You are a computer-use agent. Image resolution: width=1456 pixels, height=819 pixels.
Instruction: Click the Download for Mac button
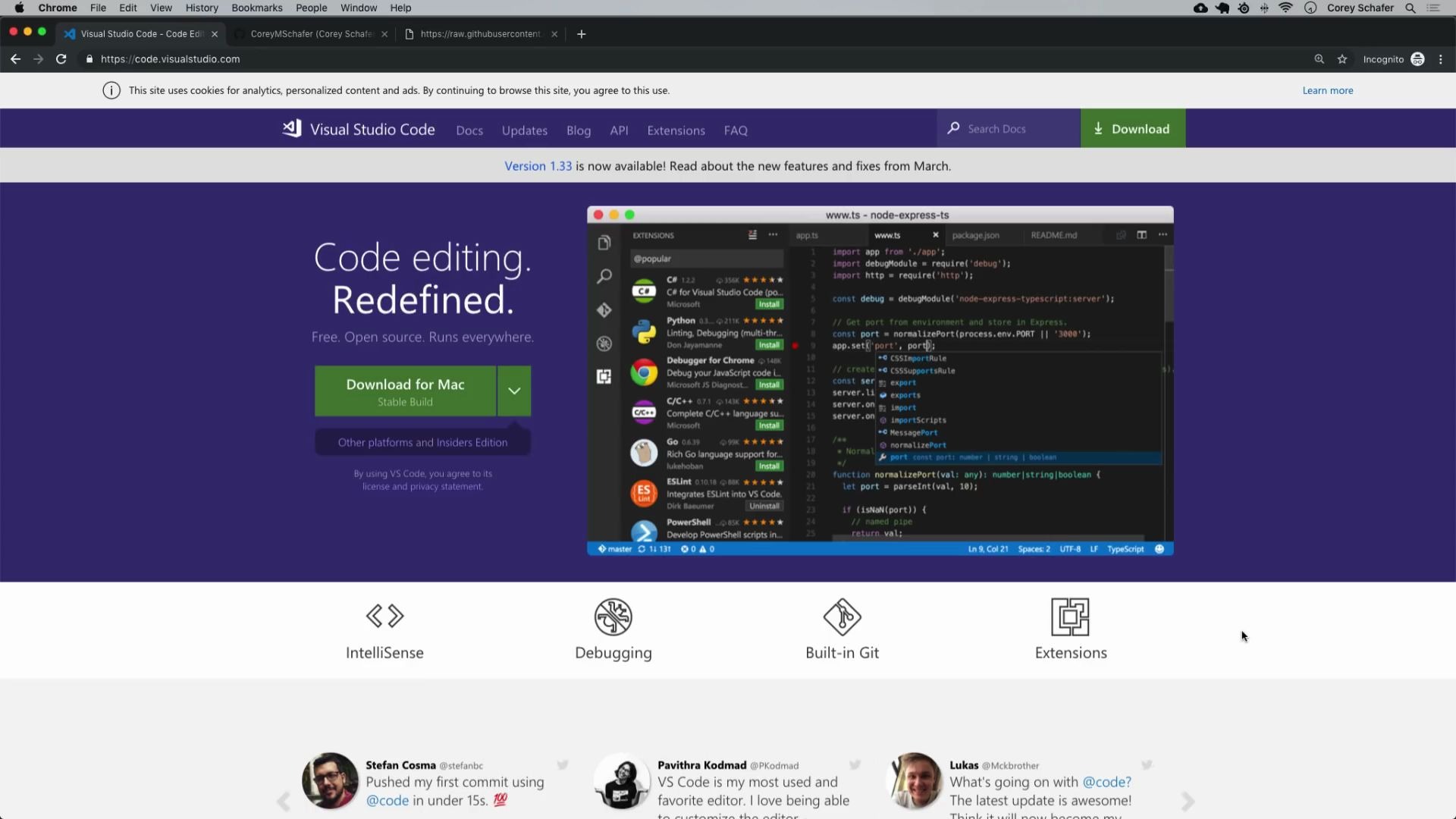point(405,391)
